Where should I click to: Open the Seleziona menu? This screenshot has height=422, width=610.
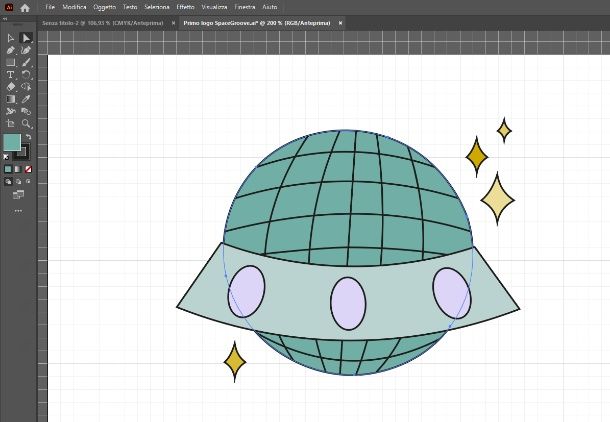(x=157, y=7)
